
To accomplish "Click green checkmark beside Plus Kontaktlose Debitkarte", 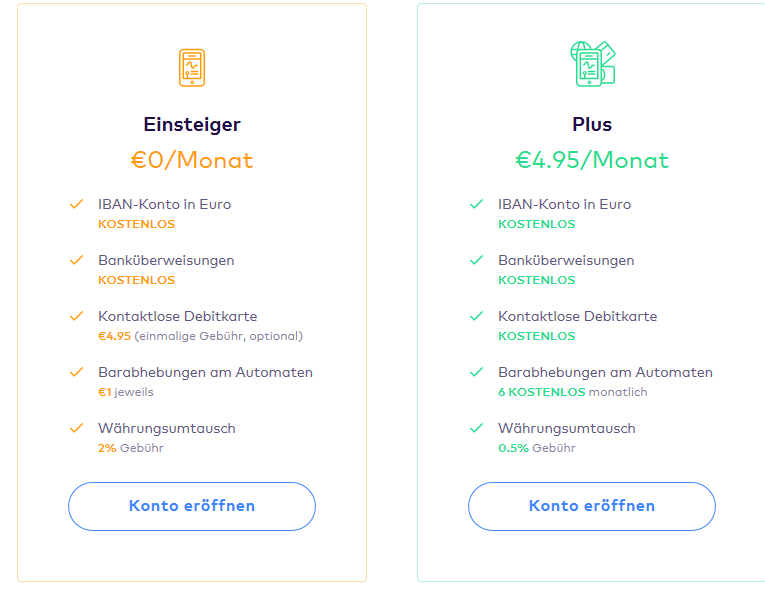I will pyautogui.click(x=476, y=316).
